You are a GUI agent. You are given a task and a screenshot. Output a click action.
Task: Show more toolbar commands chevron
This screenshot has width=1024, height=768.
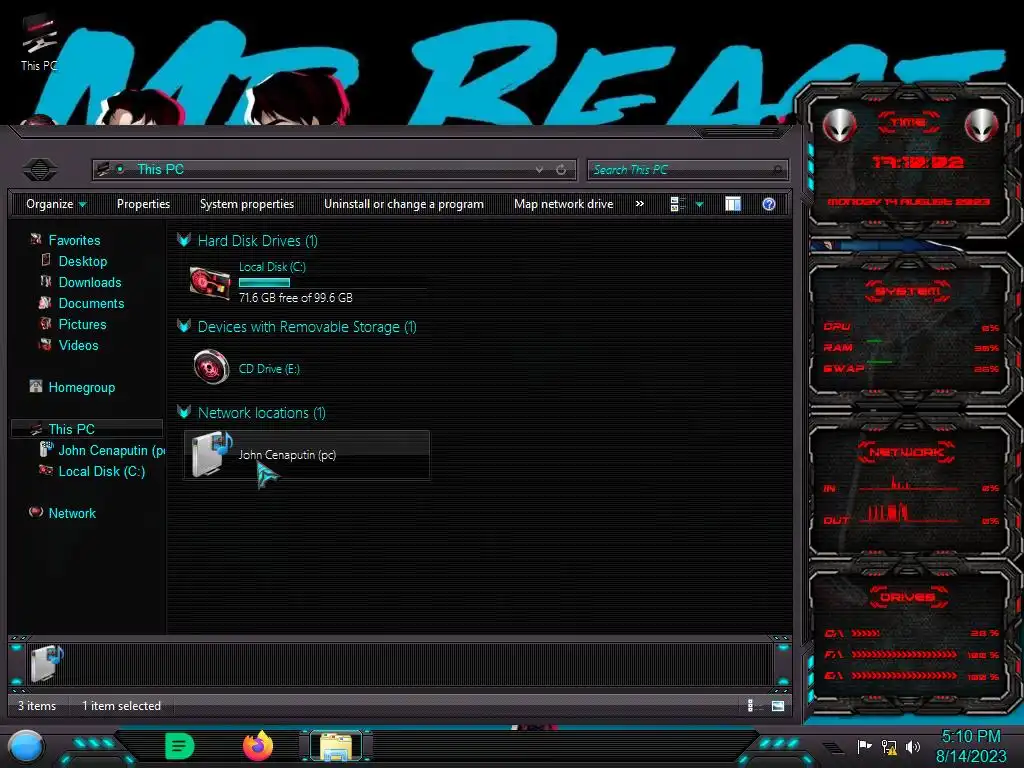point(639,204)
